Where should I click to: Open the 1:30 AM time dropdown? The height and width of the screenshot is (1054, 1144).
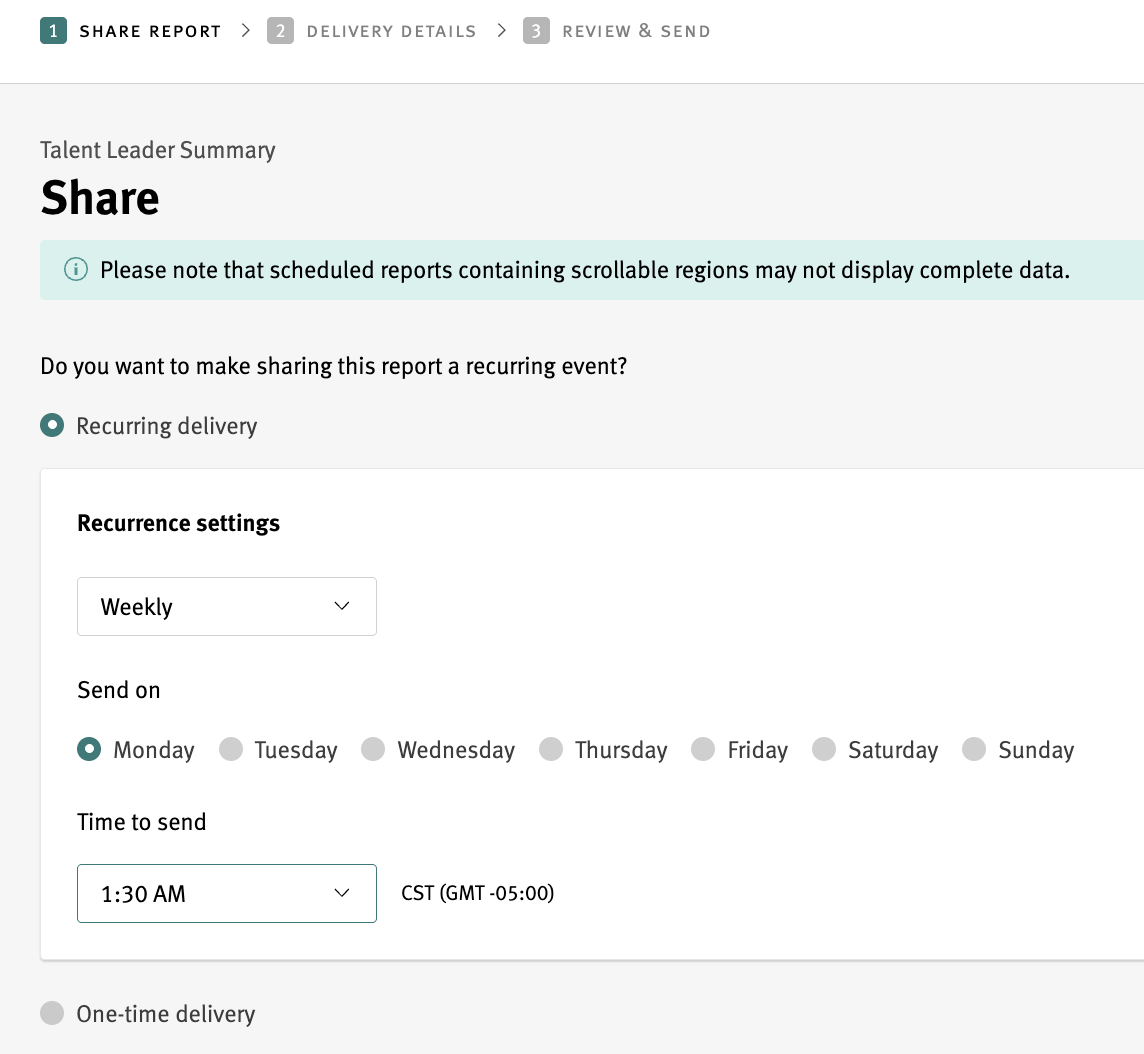coord(227,894)
